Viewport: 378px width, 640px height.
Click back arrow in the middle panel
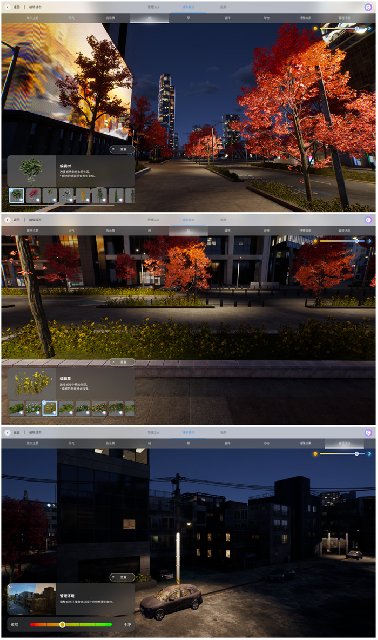tap(8, 220)
